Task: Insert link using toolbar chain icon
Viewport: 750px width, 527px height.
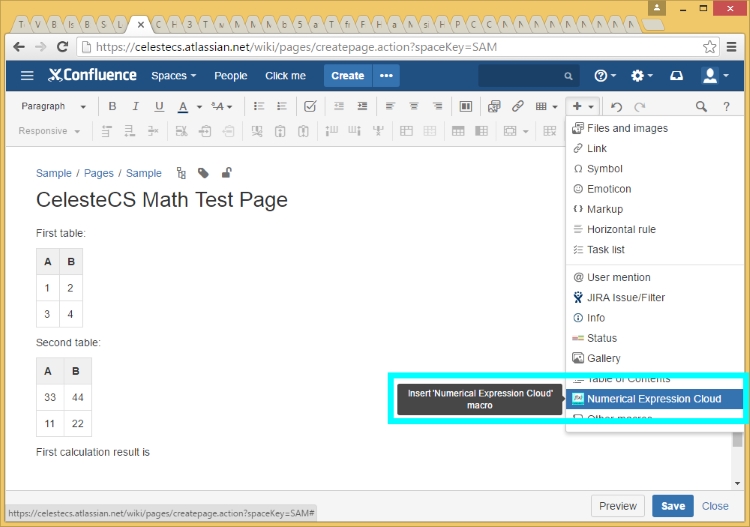Action: [x=518, y=106]
